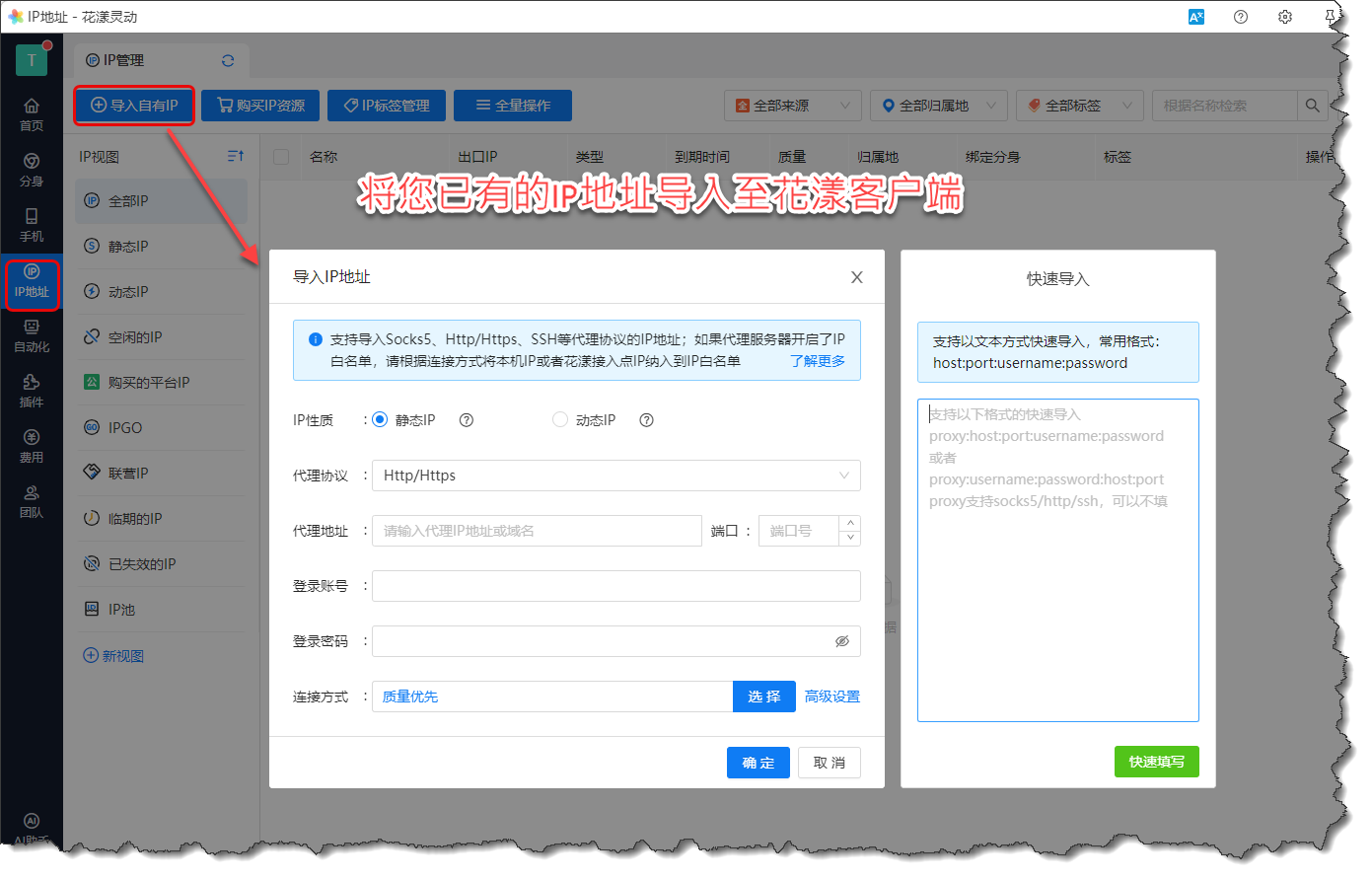Focus the 代理地址 input field
Screen dimensions: 1372x880
click(537, 531)
